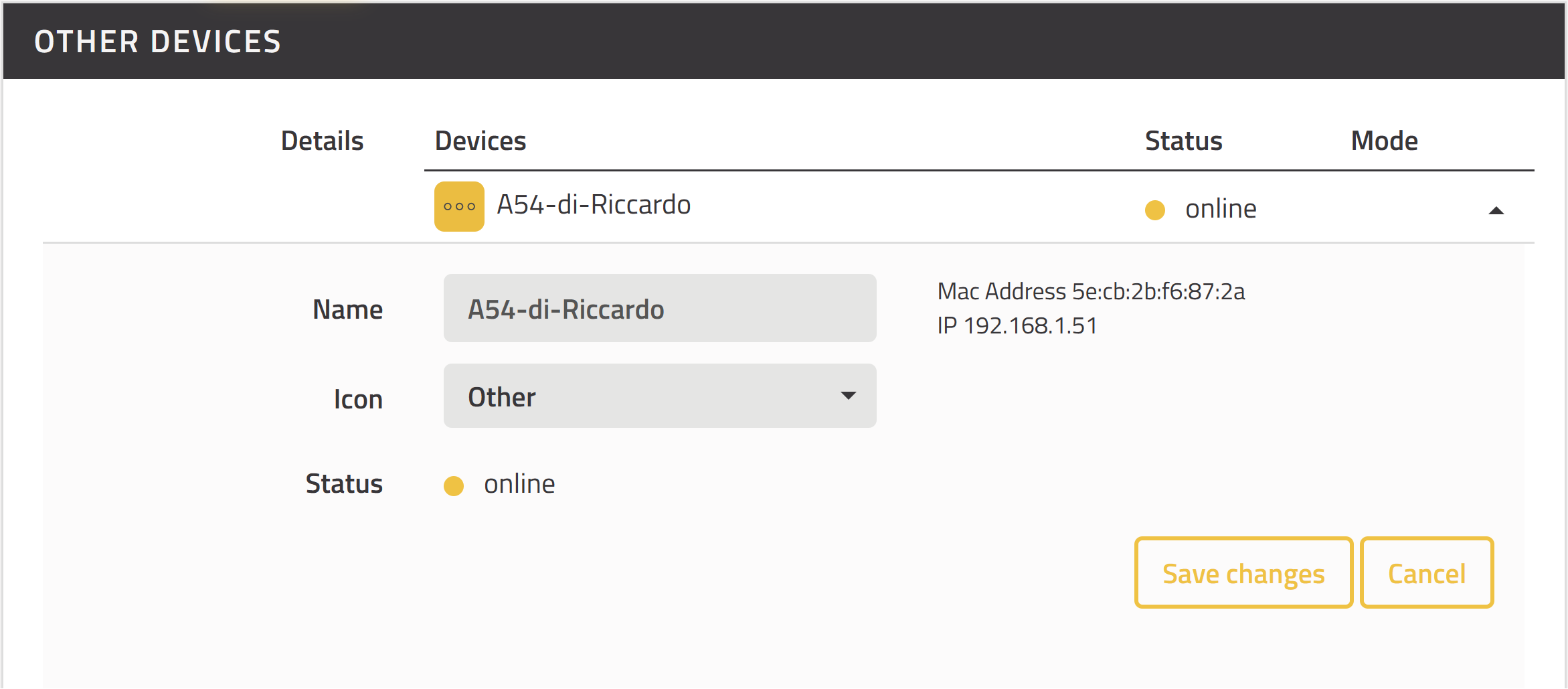The height and width of the screenshot is (689, 1568).
Task: Click the online text beside the Status label
Action: click(519, 484)
